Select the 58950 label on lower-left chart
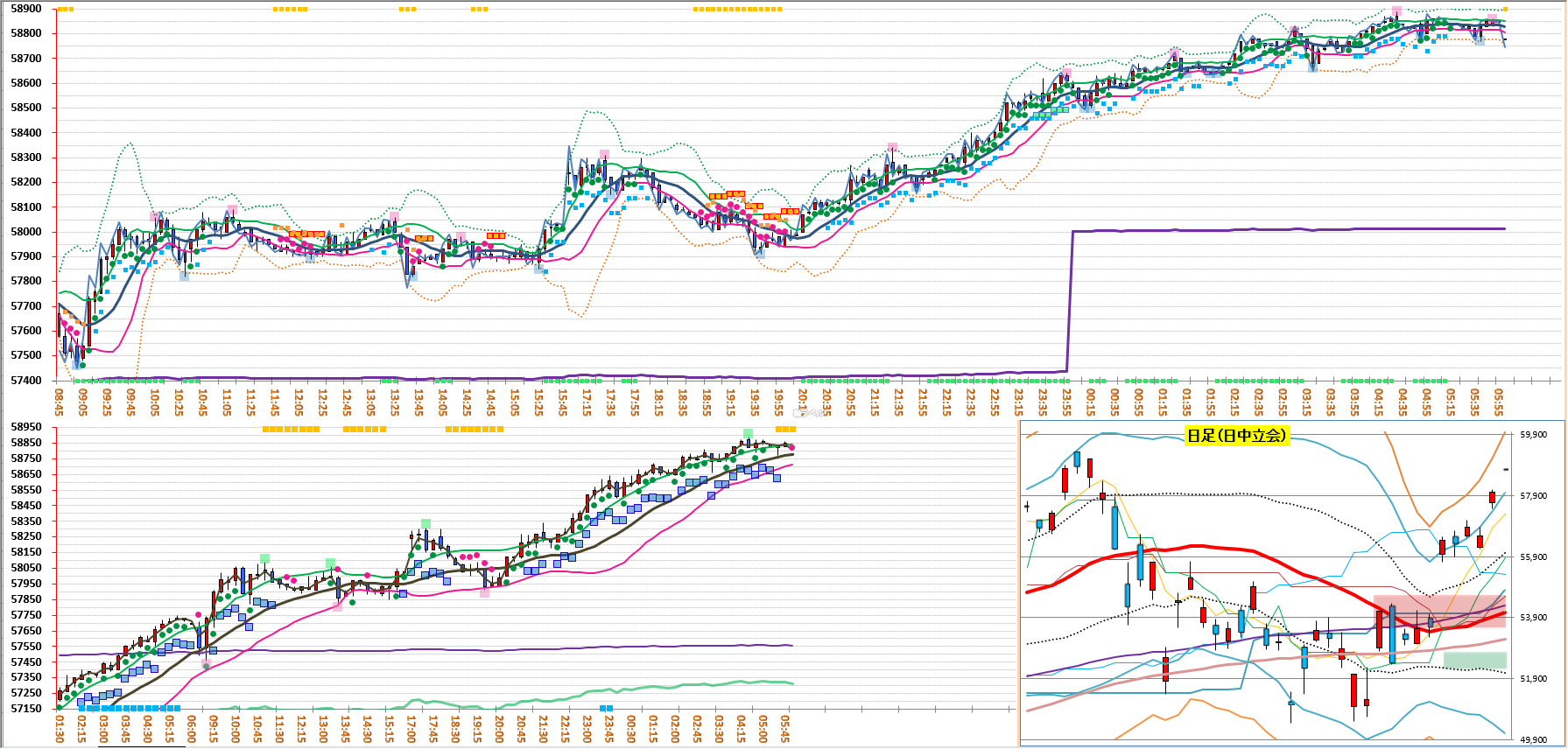The width and height of the screenshot is (1568, 749). click(x=26, y=427)
